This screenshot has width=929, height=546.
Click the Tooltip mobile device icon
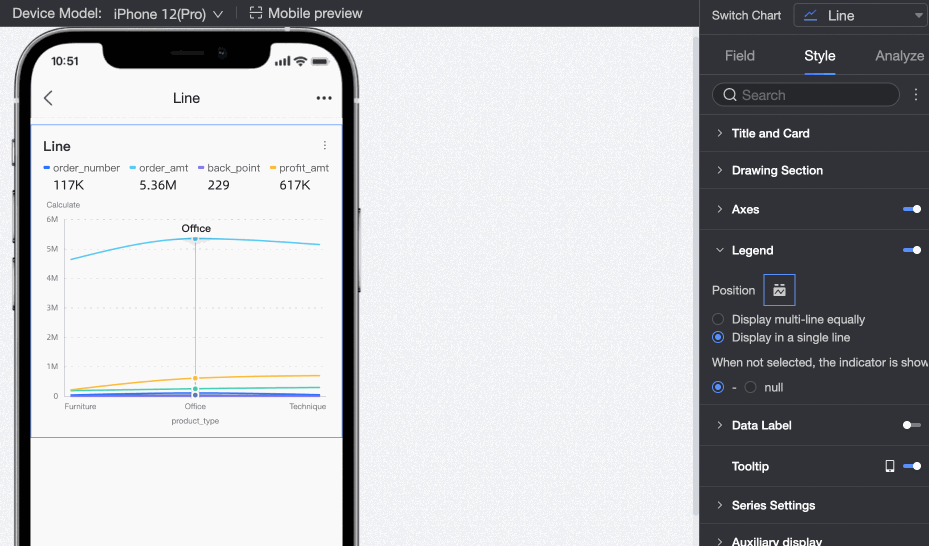890,466
